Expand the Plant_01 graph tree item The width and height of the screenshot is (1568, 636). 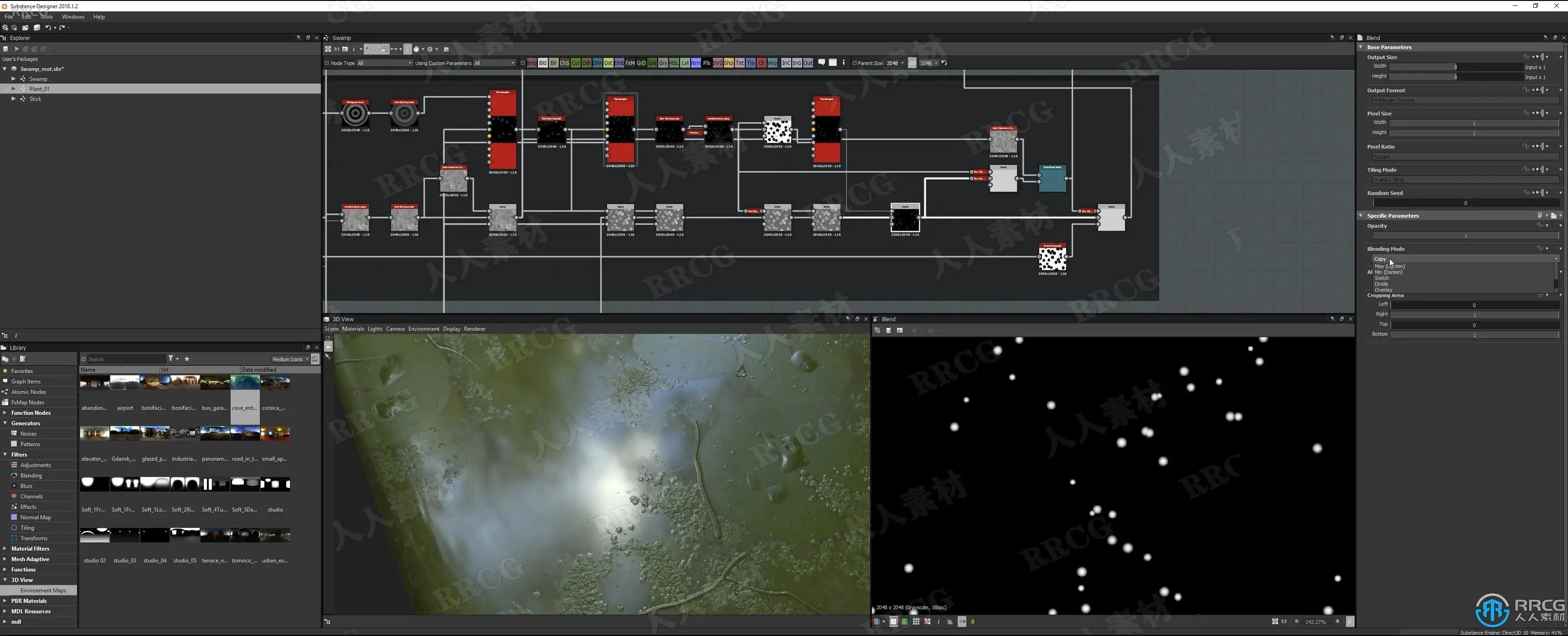13,89
